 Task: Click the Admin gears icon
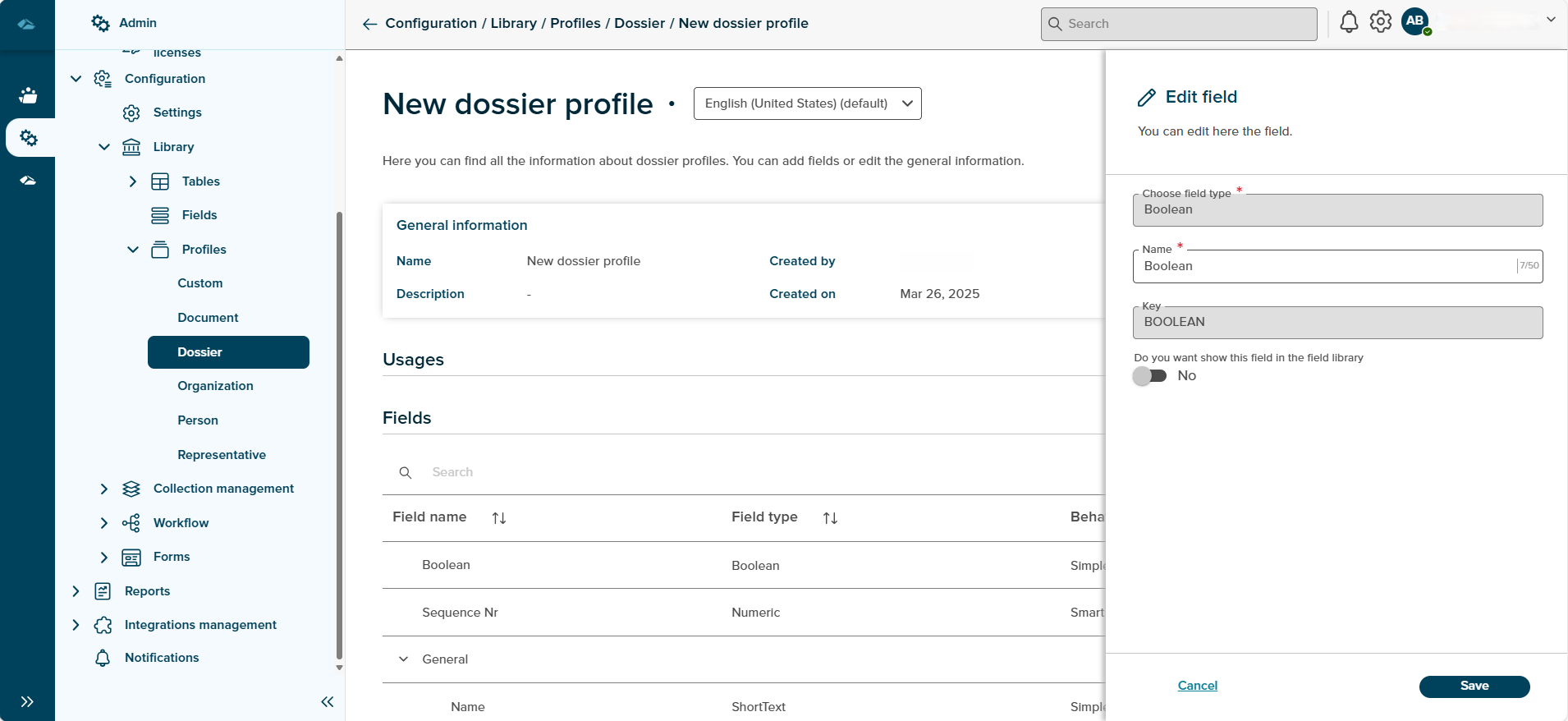100,23
